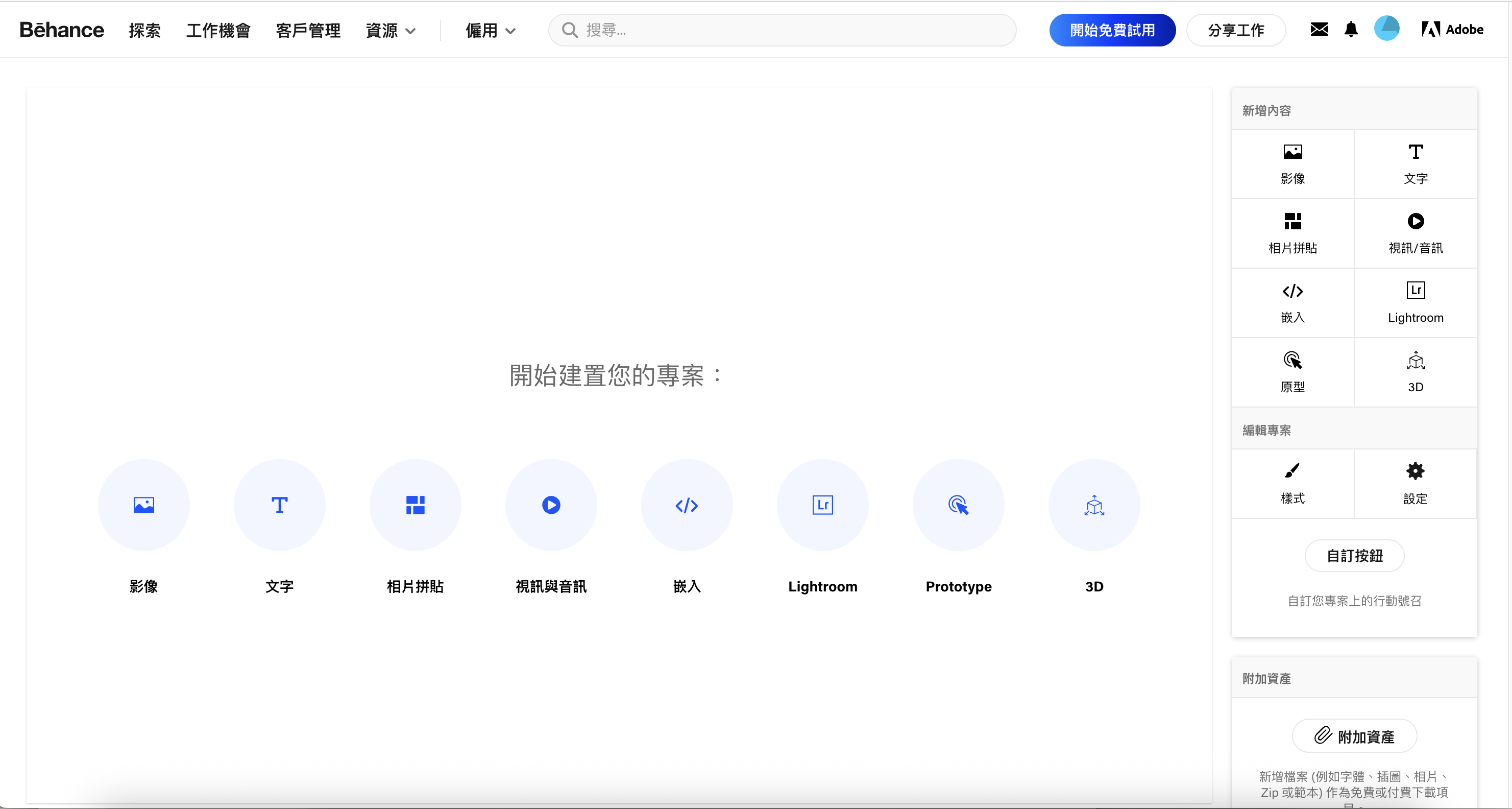Screen dimensions: 1512x809
Task: Open 工作機會 navigation item
Action: pyautogui.click(x=218, y=31)
